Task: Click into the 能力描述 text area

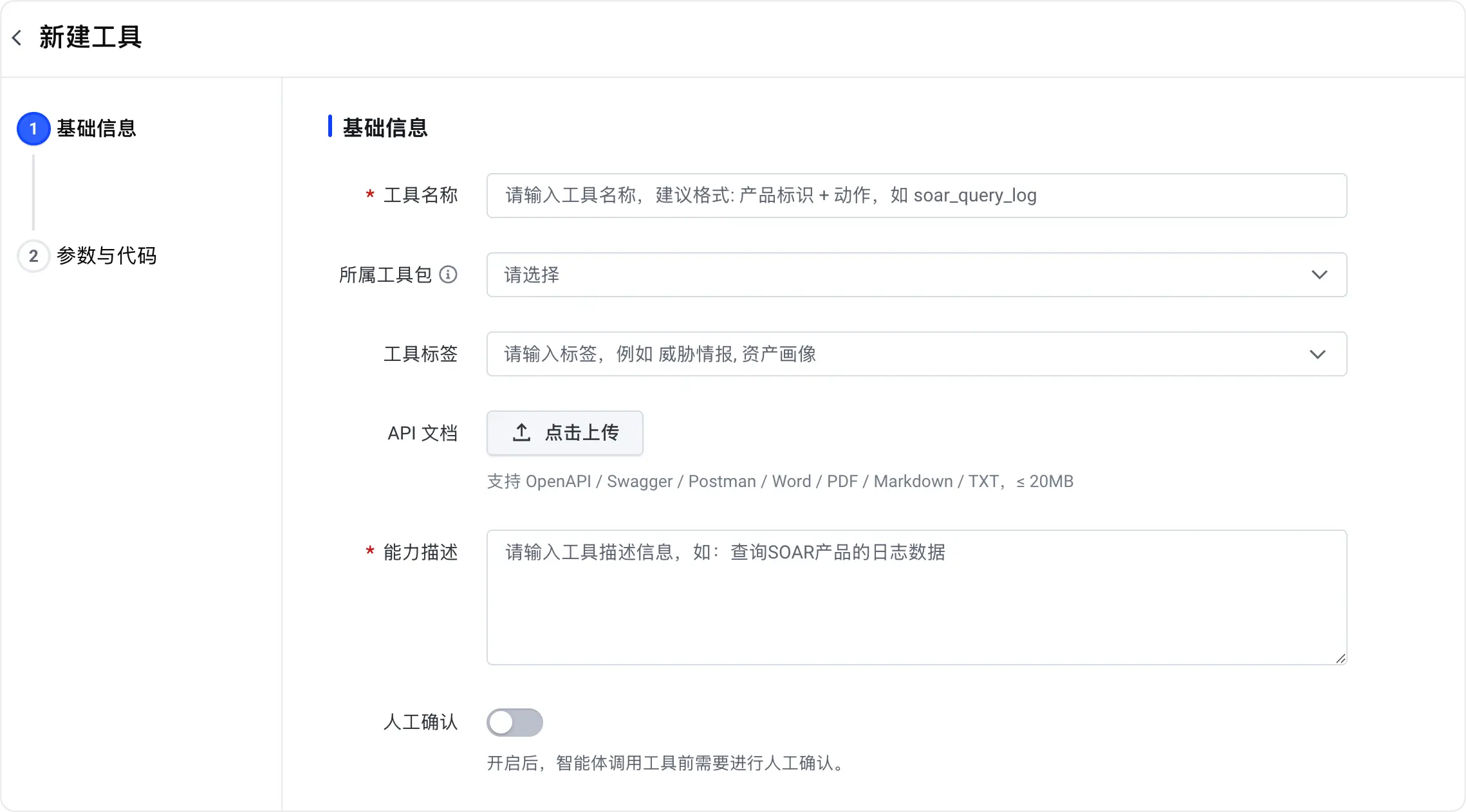Action: pos(916,597)
